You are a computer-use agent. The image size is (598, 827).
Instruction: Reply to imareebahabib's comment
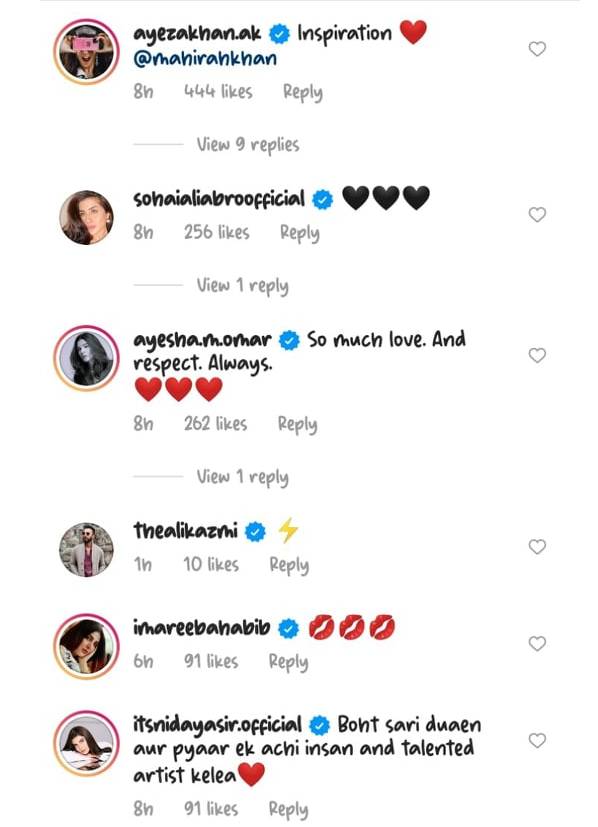pyautogui.click(x=288, y=662)
